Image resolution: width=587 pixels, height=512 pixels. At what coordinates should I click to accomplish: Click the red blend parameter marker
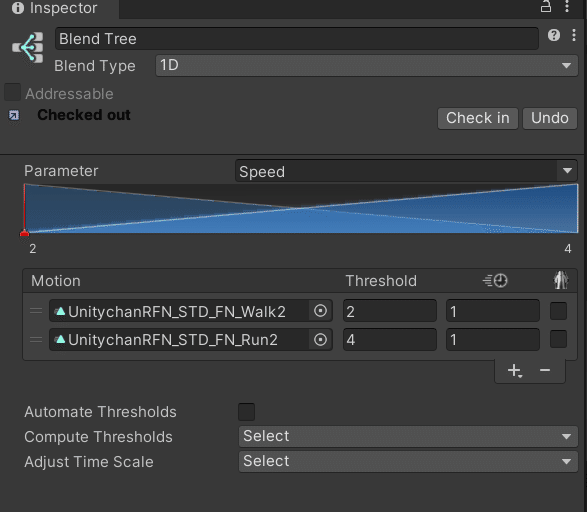tap(25, 233)
